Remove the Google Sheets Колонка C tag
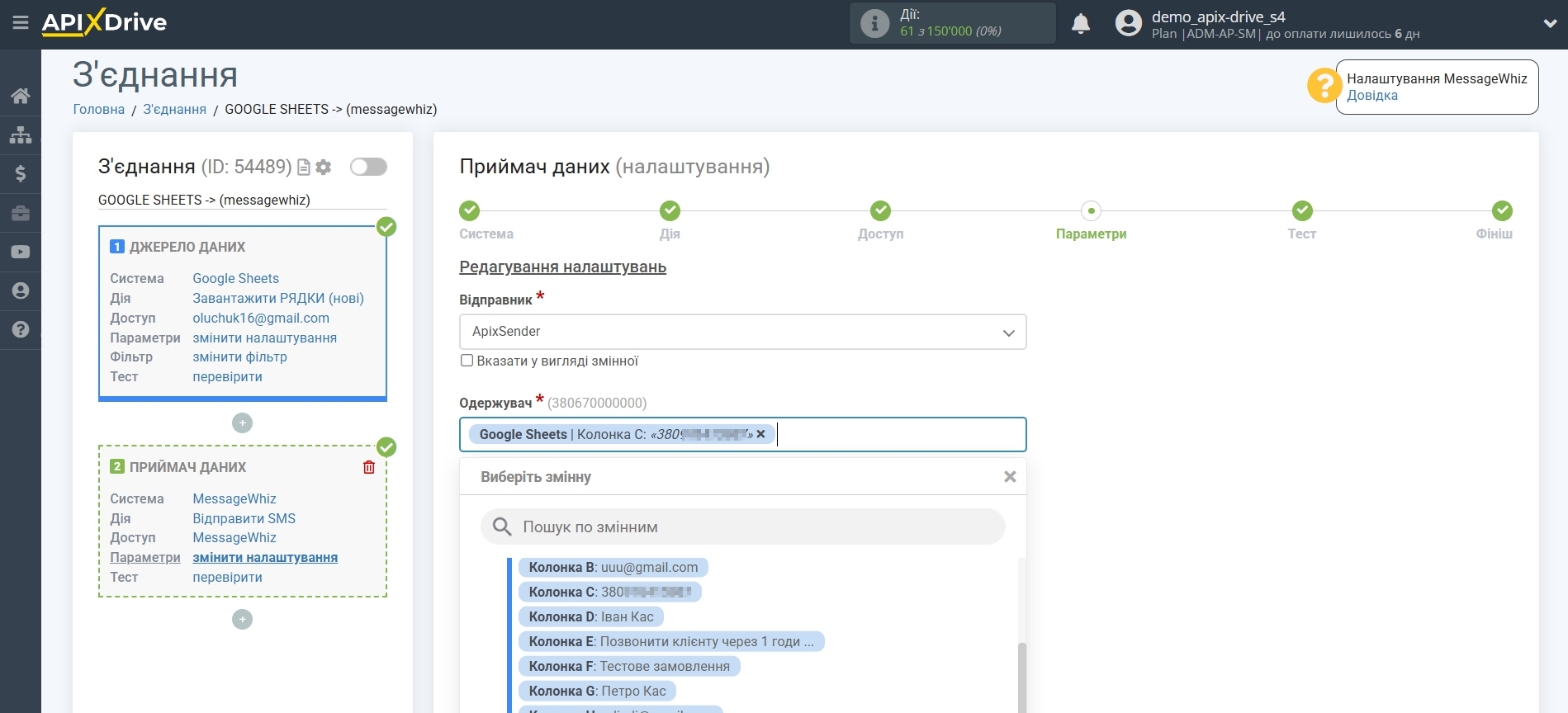This screenshot has width=1568, height=713. (760, 434)
